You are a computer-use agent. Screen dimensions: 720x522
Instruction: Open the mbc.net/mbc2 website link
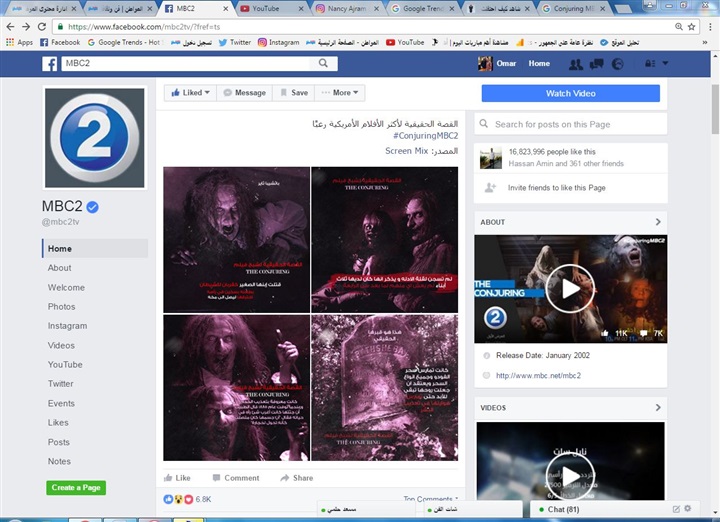click(x=538, y=376)
